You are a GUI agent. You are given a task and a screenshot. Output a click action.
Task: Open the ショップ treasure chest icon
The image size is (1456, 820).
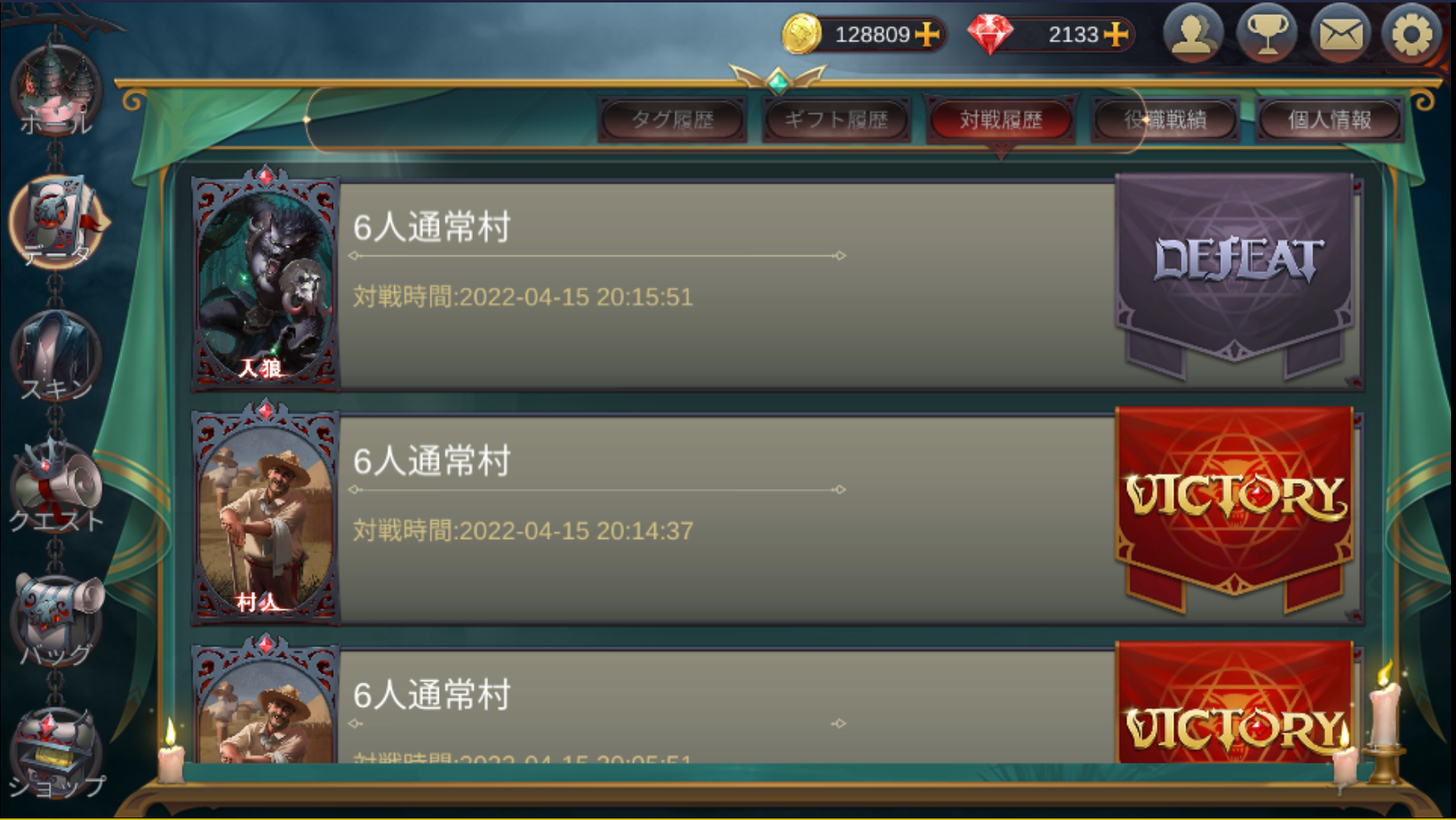point(56,754)
